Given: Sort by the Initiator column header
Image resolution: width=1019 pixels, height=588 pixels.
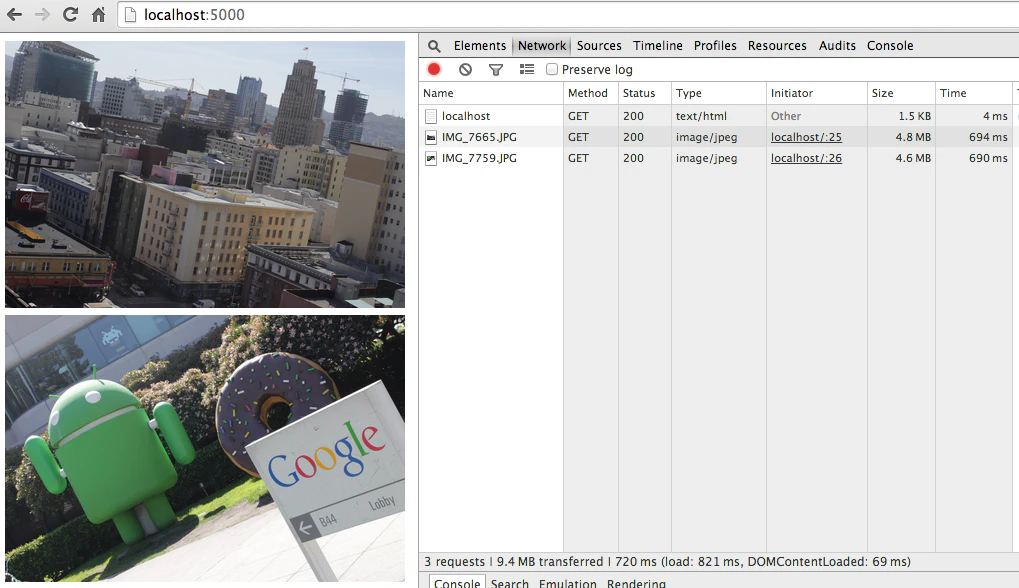Looking at the screenshot, I should coord(816,93).
